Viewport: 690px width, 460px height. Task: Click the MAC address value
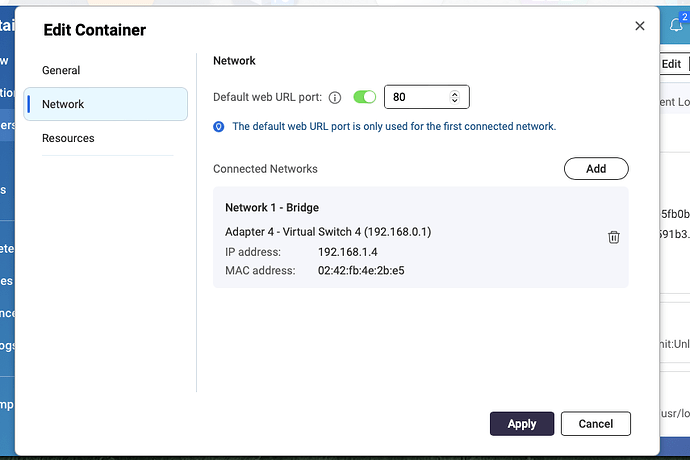click(x=361, y=270)
